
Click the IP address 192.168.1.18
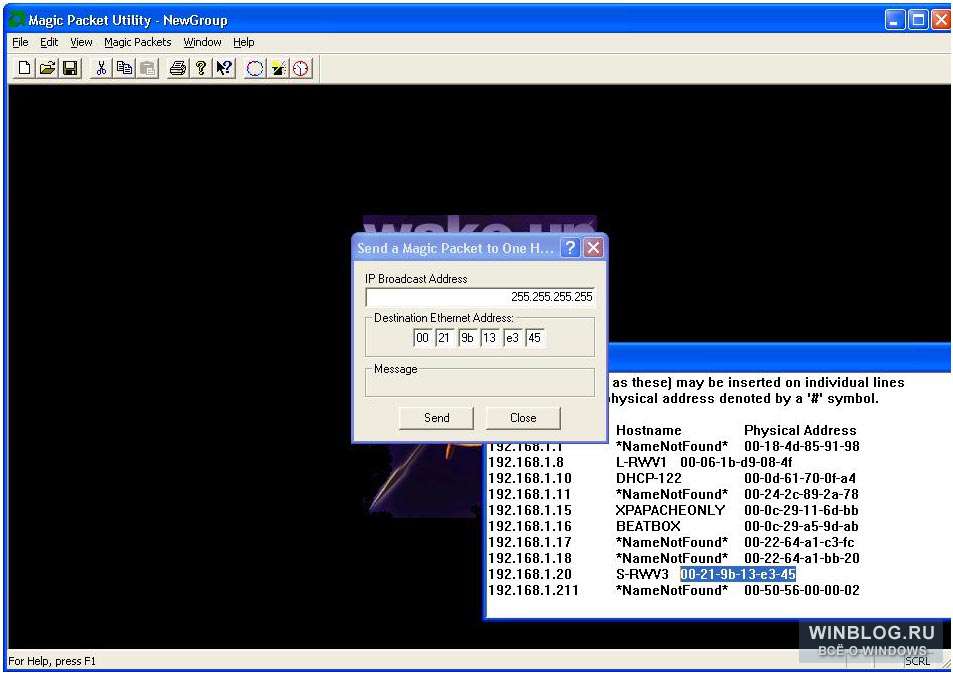click(530, 558)
